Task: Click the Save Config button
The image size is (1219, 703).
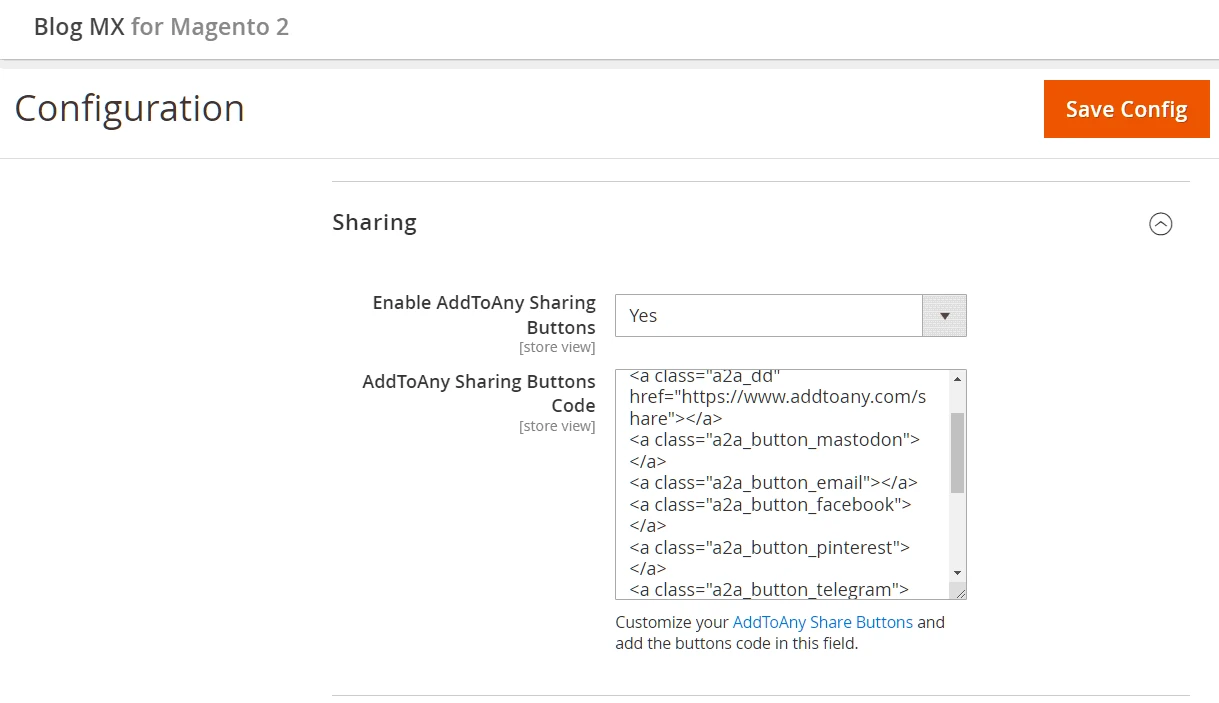Action: tap(1126, 109)
